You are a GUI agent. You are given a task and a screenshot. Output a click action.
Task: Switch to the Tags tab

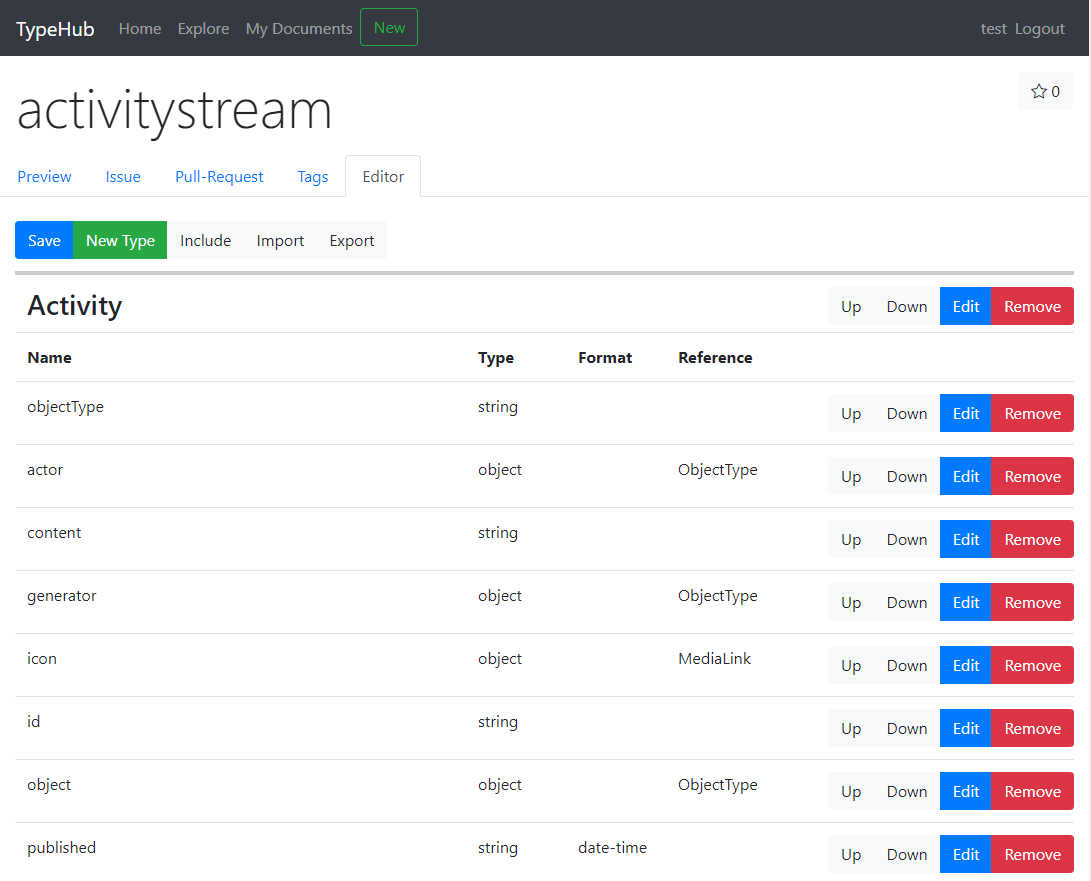point(313,177)
